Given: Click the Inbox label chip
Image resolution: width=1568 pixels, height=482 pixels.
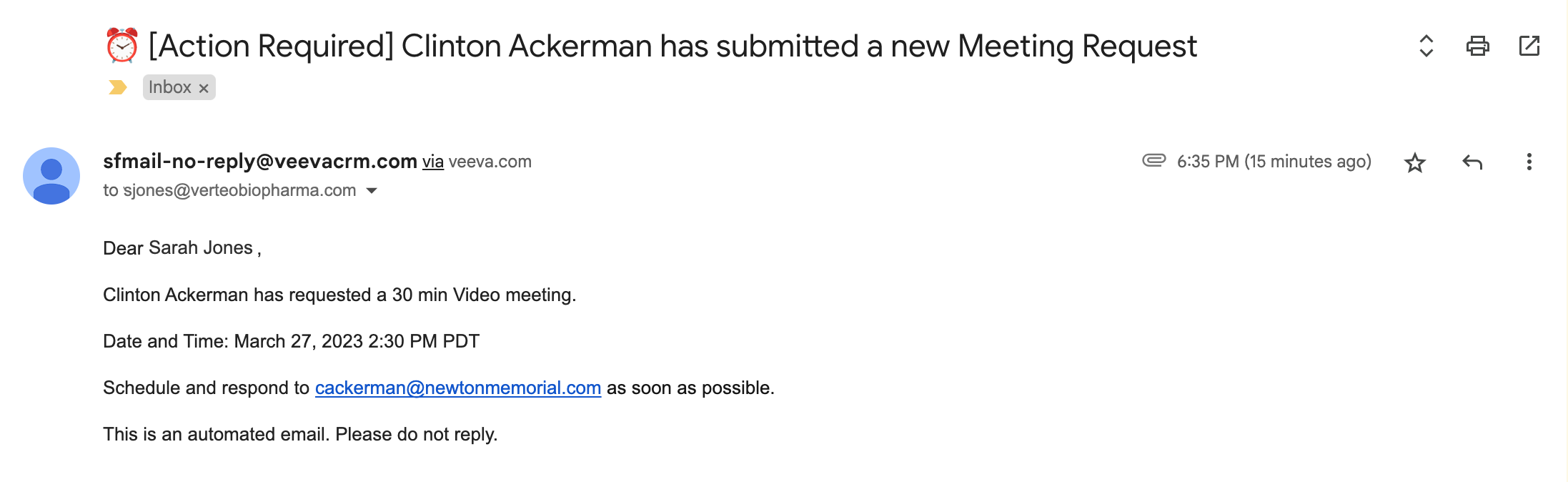Looking at the screenshot, I should 170,87.
